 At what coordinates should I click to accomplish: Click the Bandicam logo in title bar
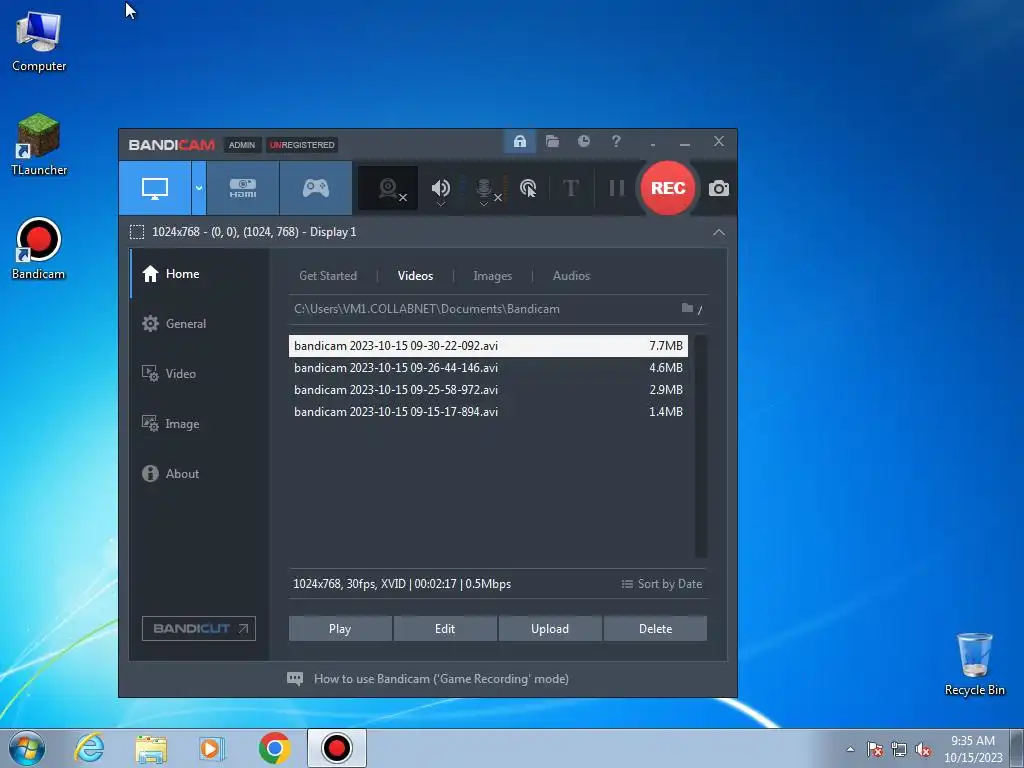[x=172, y=145]
